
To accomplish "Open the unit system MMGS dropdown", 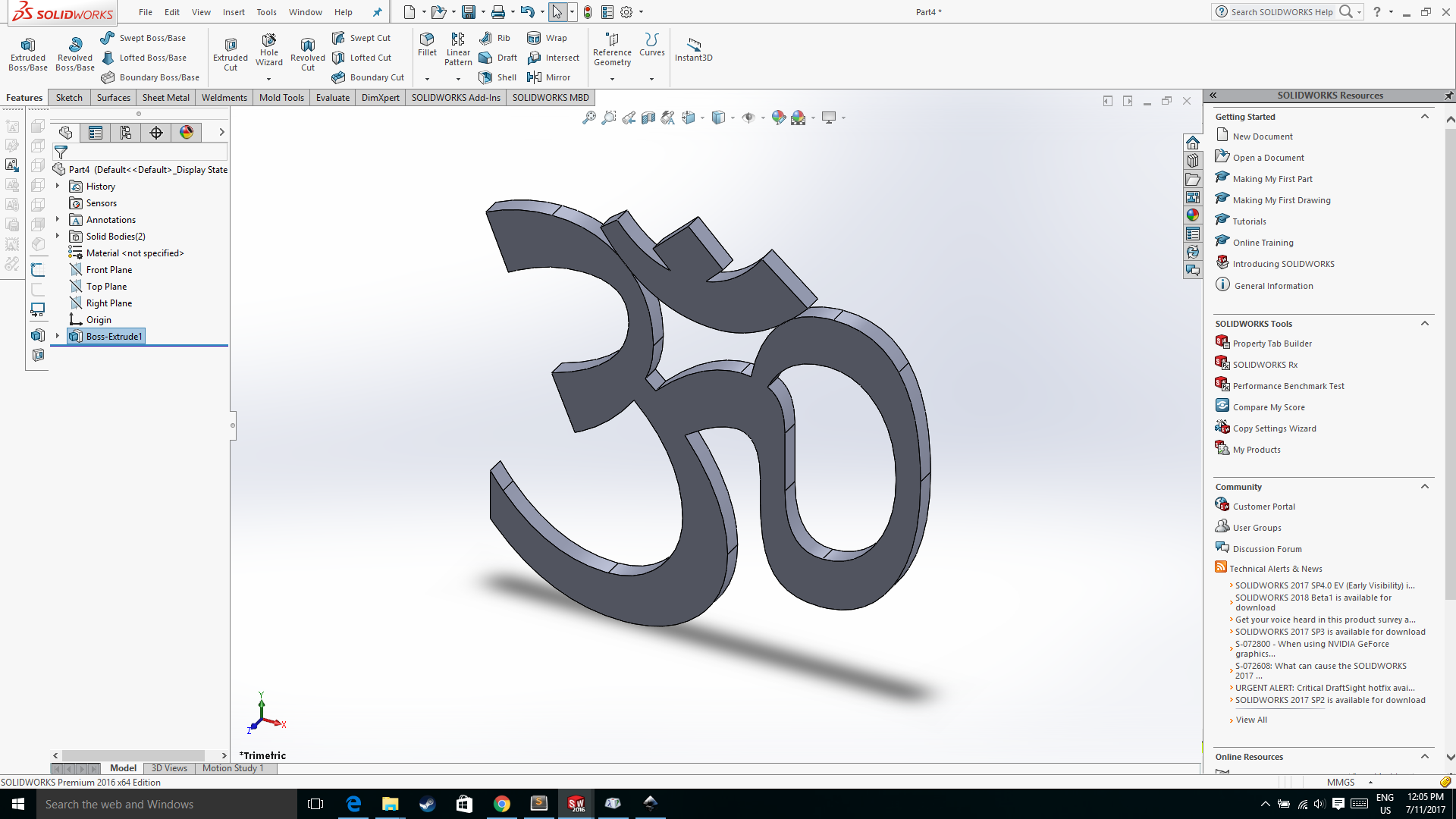I will [x=1370, y=783].
